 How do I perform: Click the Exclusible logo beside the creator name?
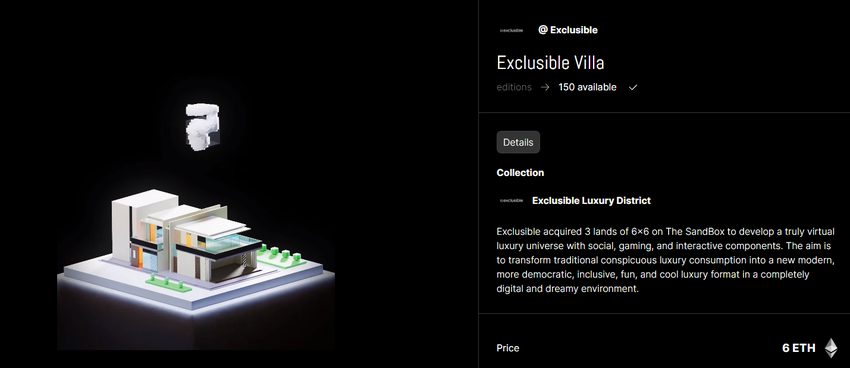pos(511,30)
